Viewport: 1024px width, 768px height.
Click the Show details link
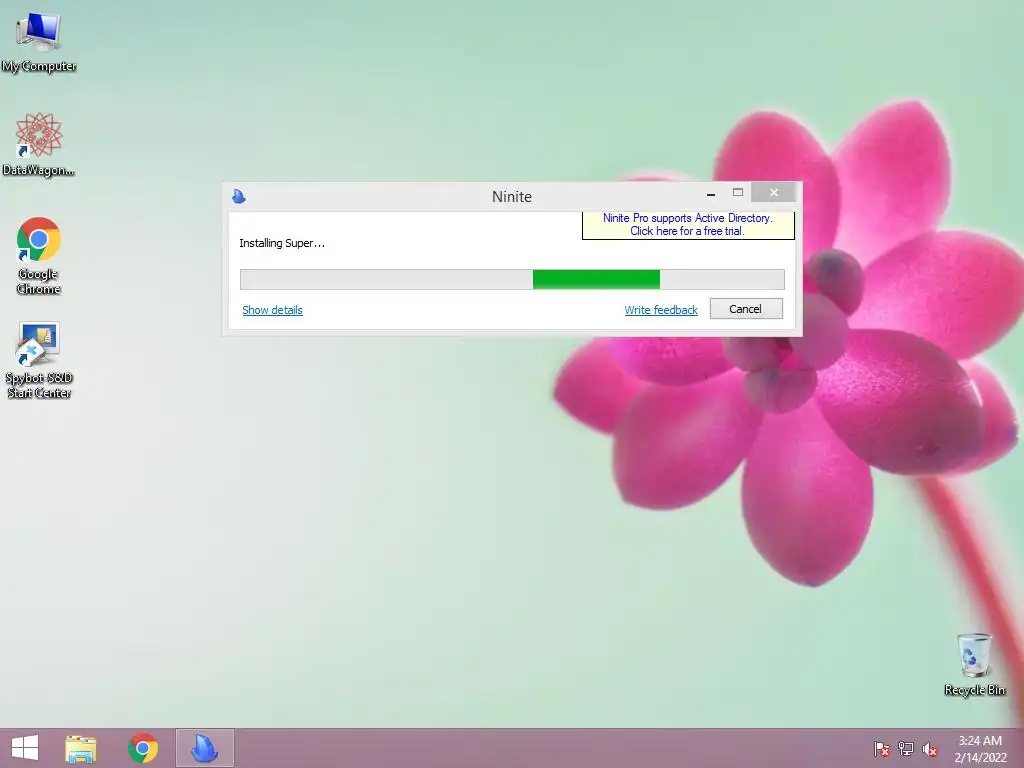[272, 310]
